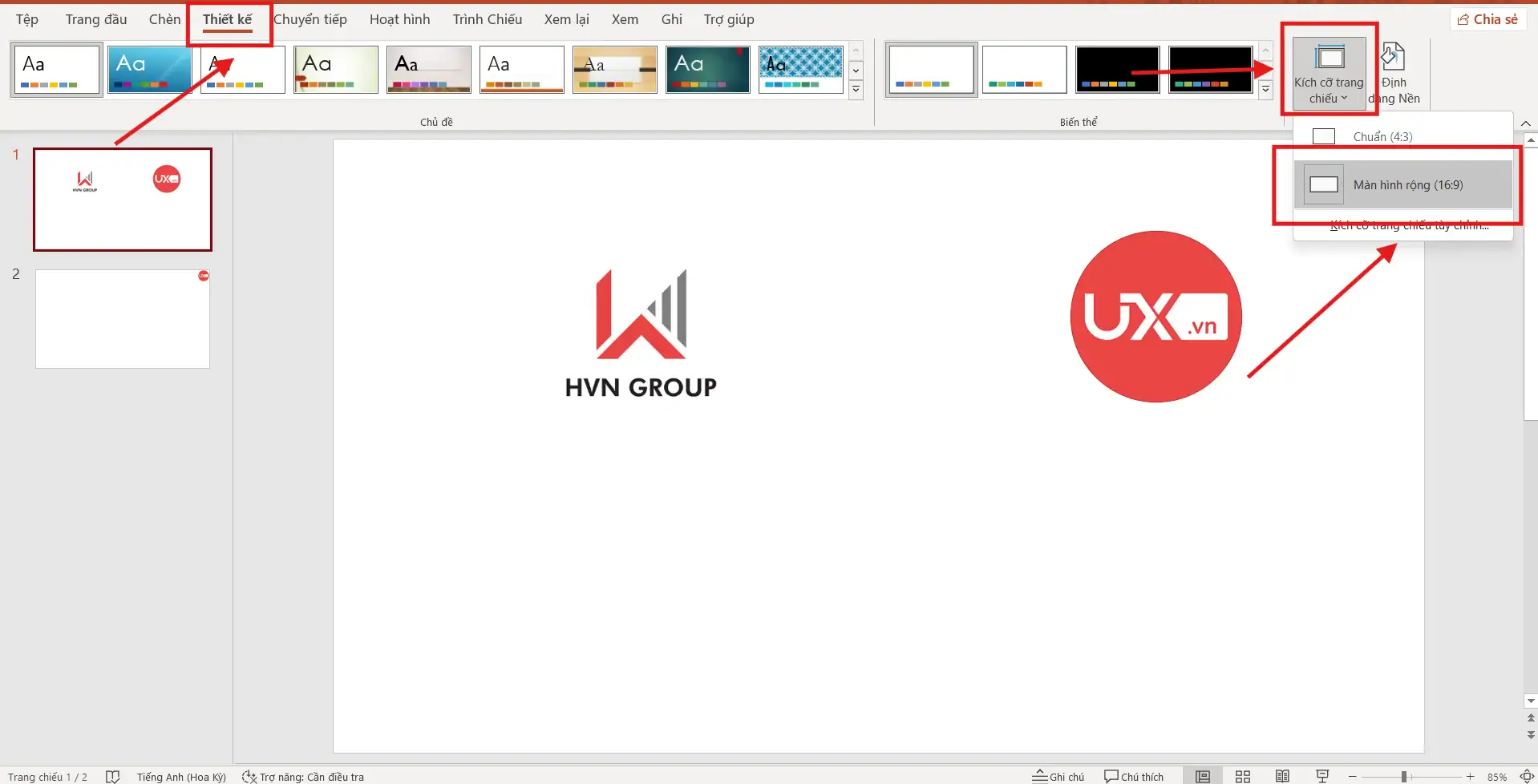
Task: Open accessibility Trợ năng: Cần điều tra
Action: point(303,777)
